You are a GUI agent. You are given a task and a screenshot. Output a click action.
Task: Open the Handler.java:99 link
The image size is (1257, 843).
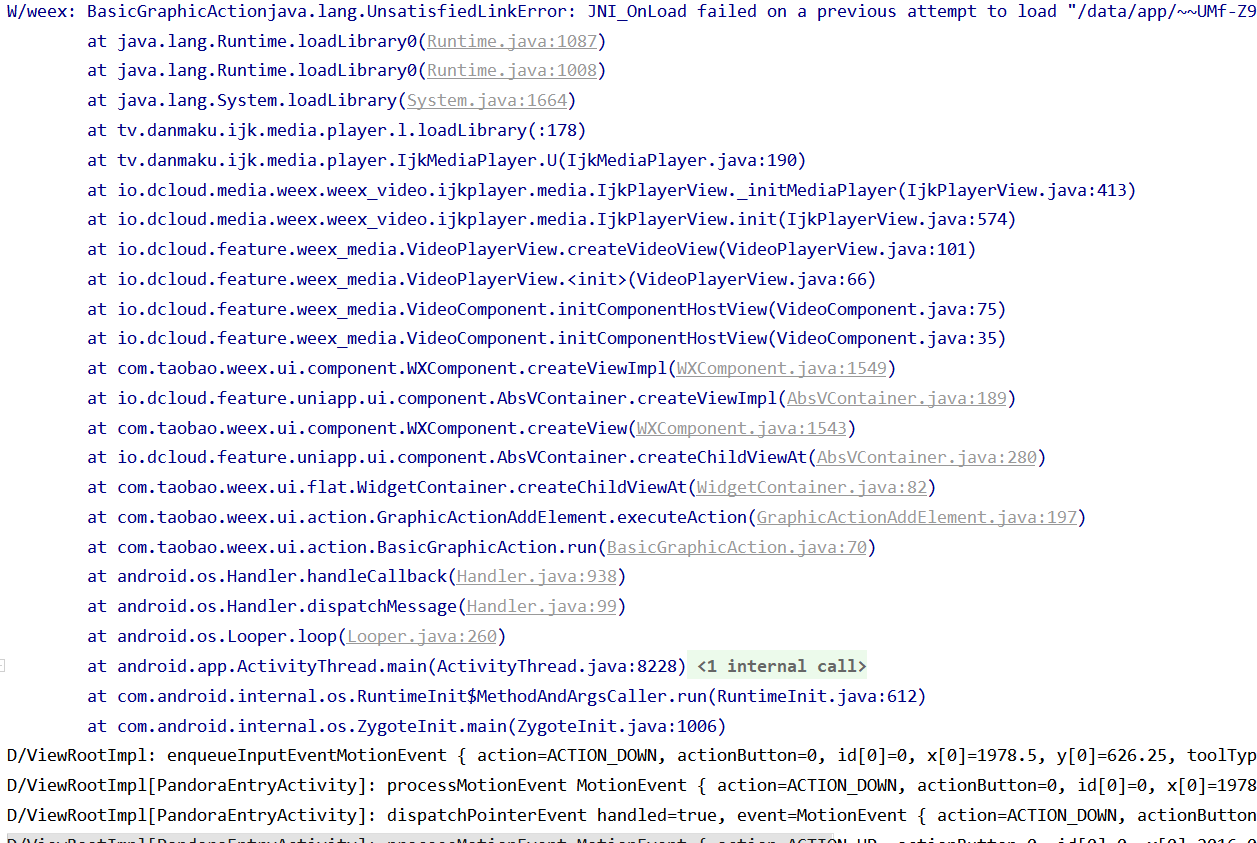point(541,607)
